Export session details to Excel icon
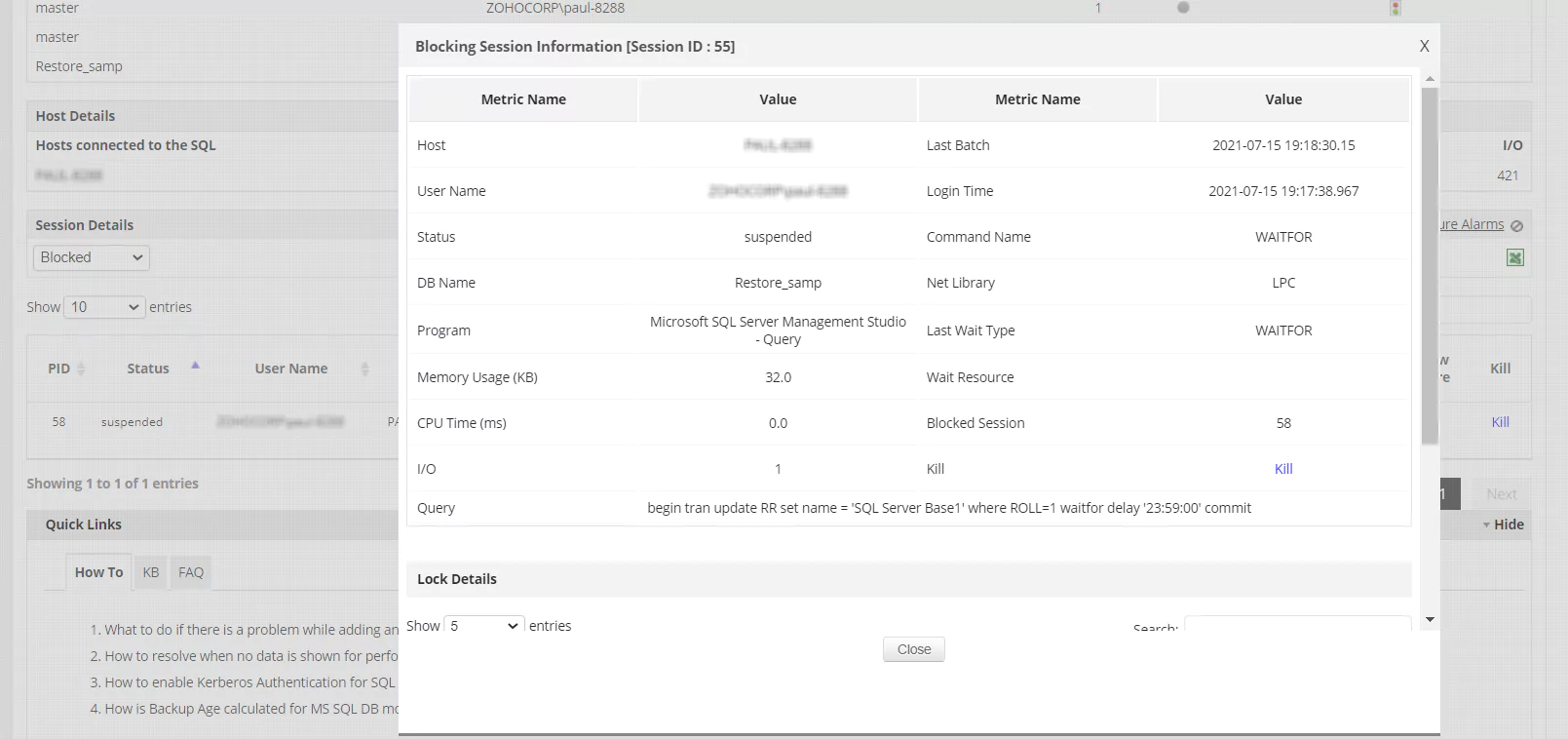The image size is (1568, 739). [x=1514, y=257]
